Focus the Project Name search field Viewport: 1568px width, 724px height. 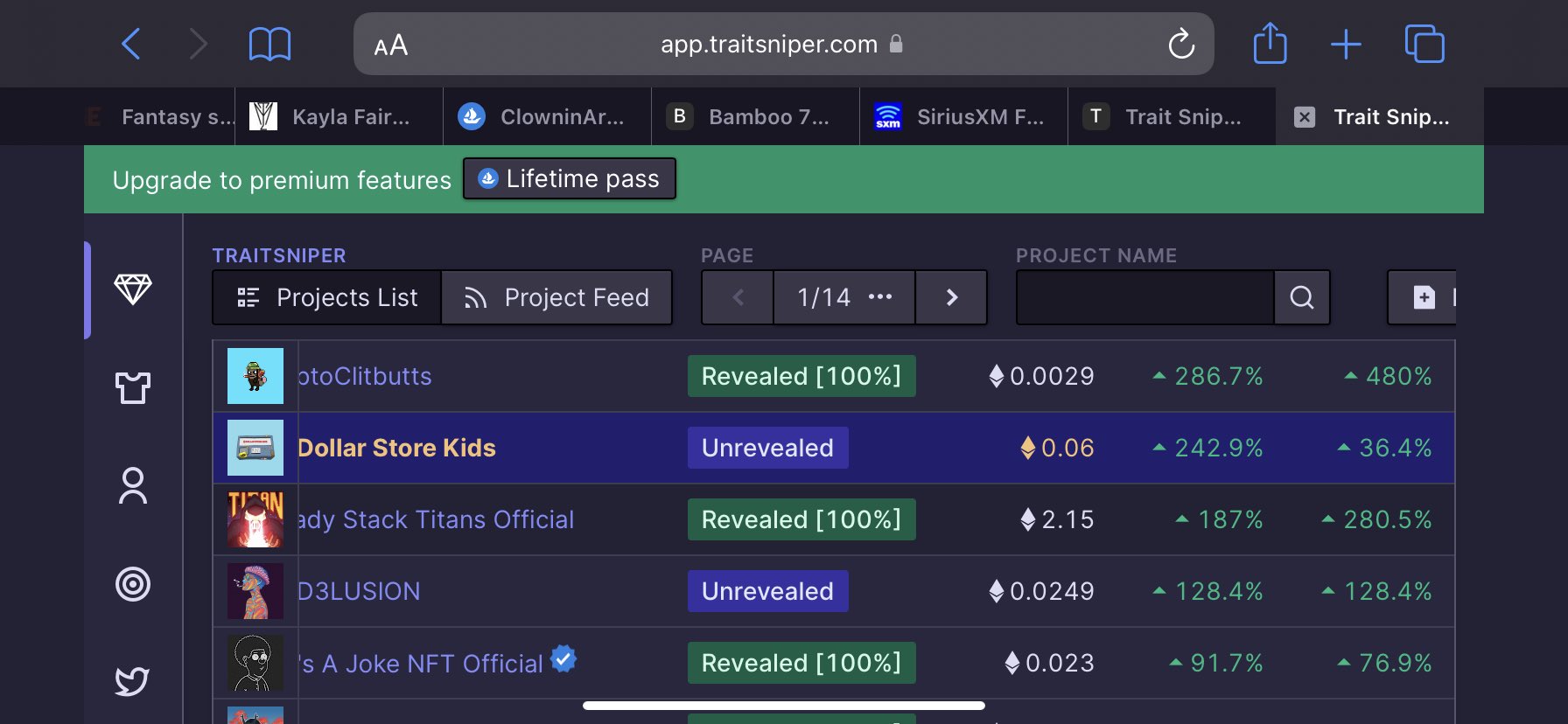click(x=1144, y=297)
